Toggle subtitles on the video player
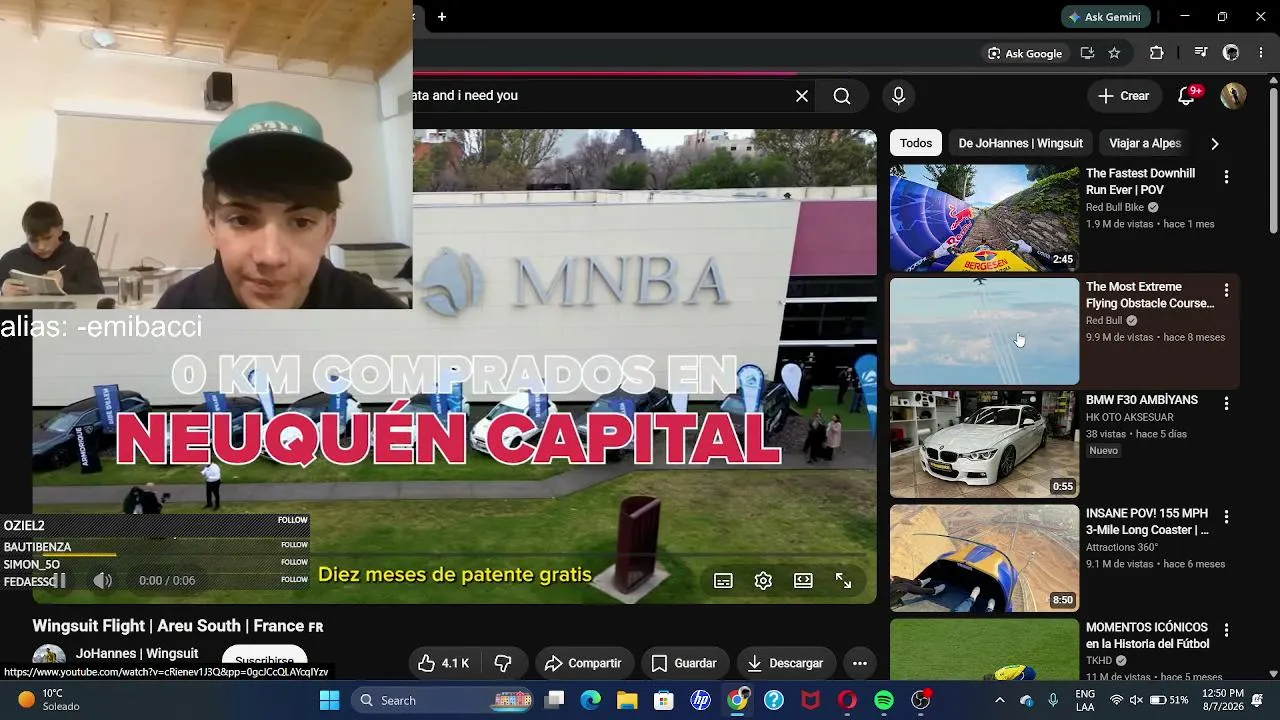 coord(723,581)
